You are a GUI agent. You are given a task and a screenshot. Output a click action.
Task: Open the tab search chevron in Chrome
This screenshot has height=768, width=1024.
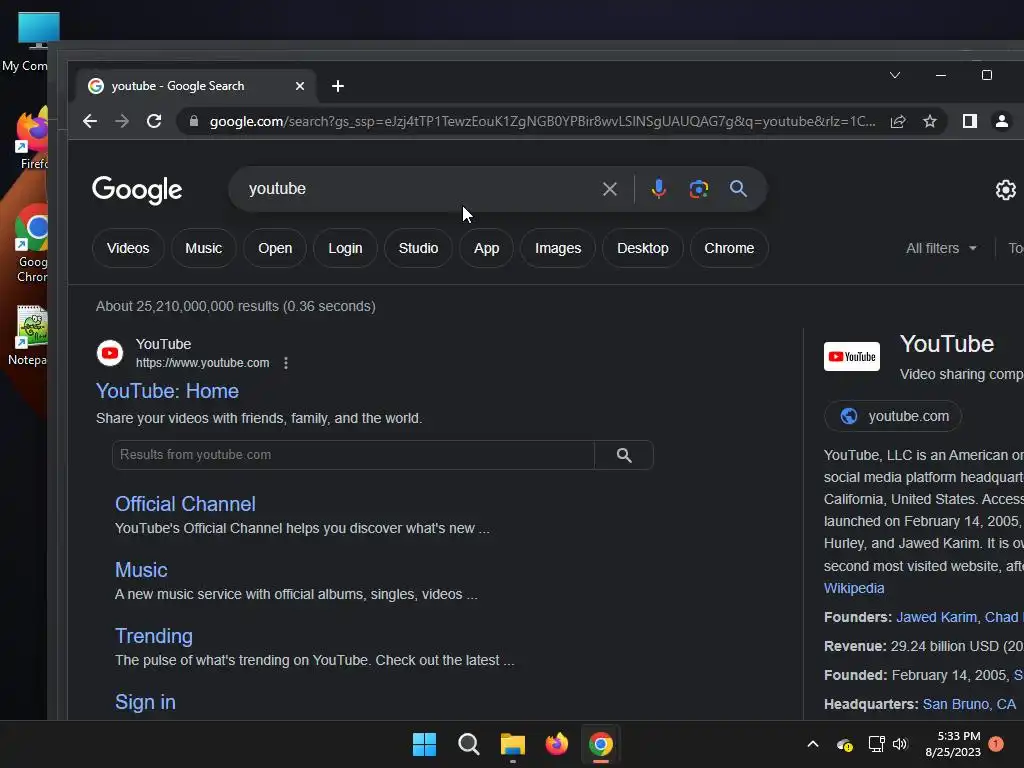(x=895, y=75)
